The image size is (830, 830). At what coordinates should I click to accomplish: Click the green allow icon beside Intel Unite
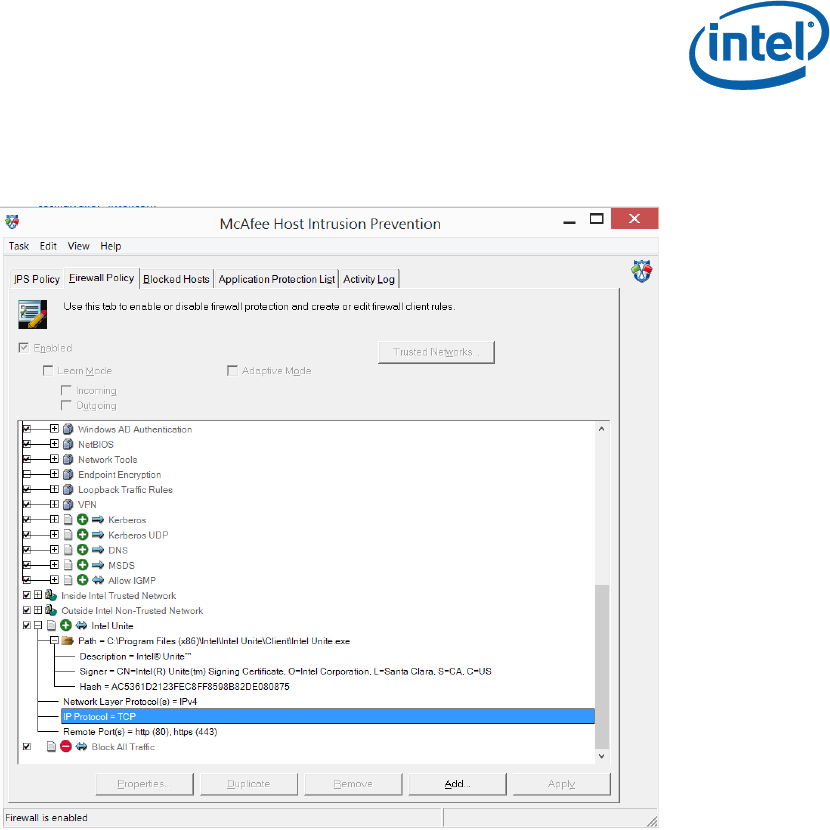[66, 625]
